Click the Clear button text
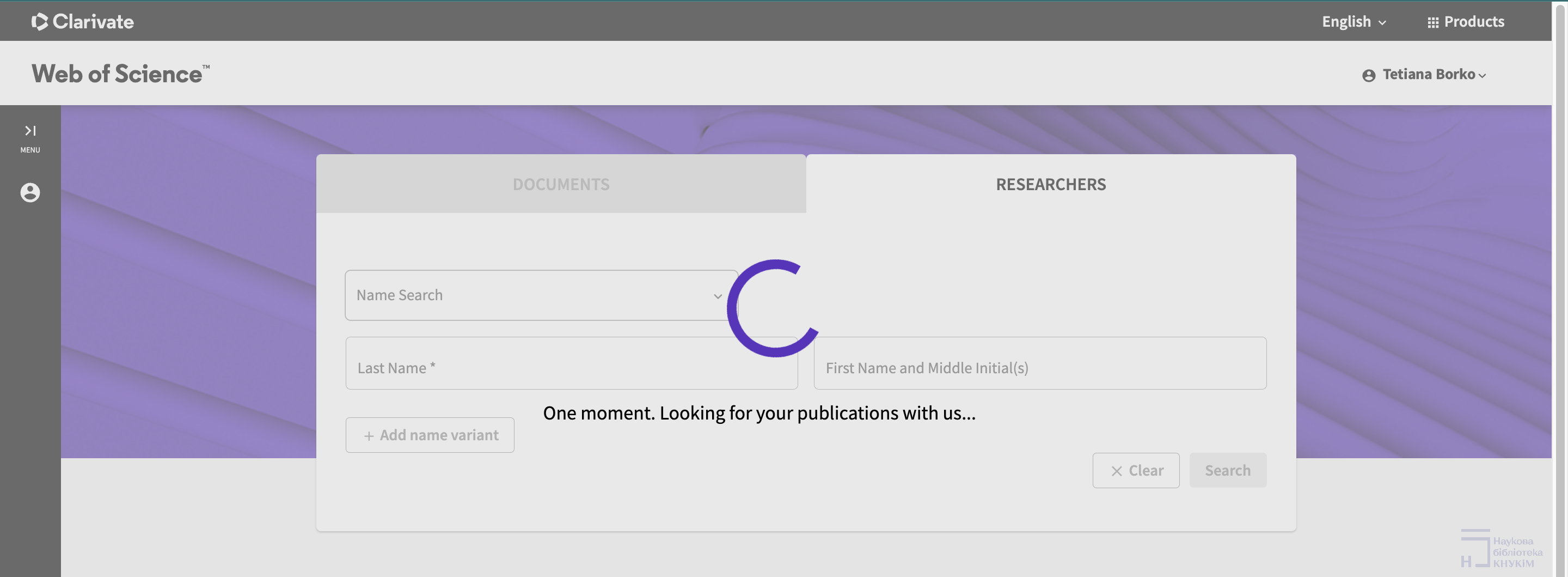Viewport: 1568px width, 577px height. coord(1146,470)
